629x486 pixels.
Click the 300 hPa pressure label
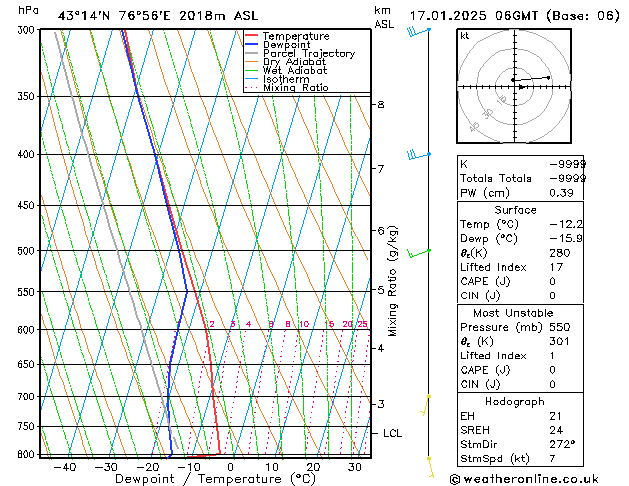(28, 30)
